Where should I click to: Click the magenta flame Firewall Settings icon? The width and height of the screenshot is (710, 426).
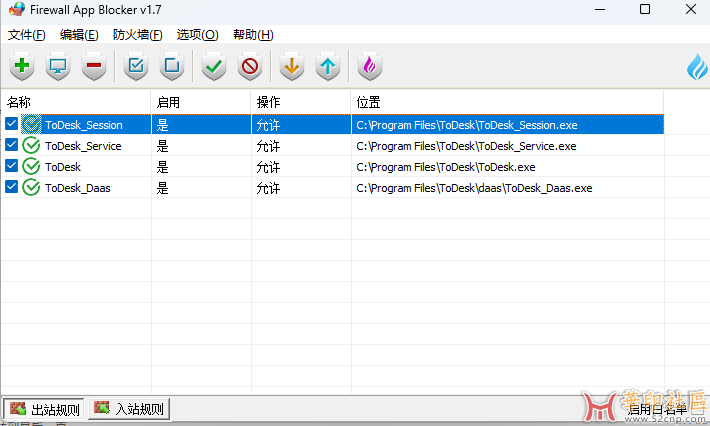[x=370, y=66]
